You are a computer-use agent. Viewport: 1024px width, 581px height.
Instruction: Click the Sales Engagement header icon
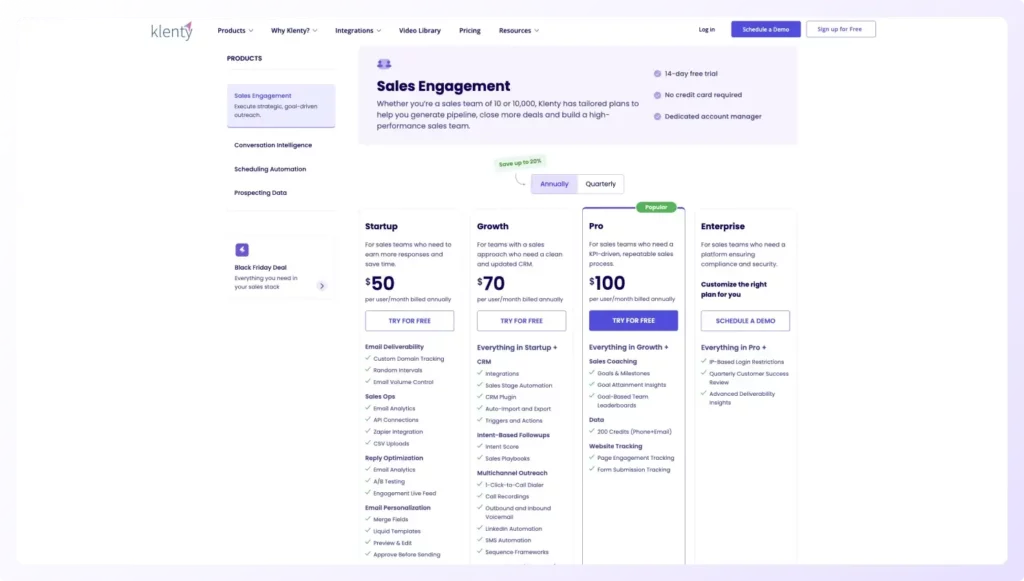click(384, 64)
